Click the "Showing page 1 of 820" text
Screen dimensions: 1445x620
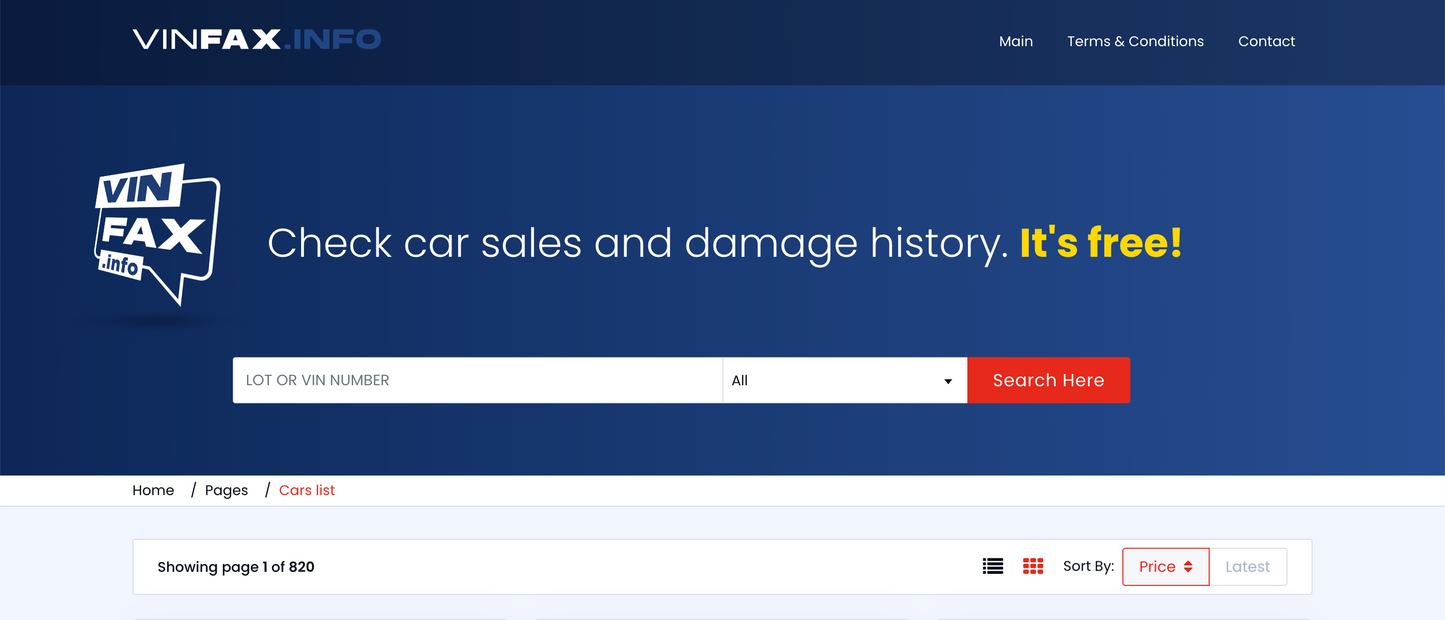pyautogui.click(x=236, y=567)
